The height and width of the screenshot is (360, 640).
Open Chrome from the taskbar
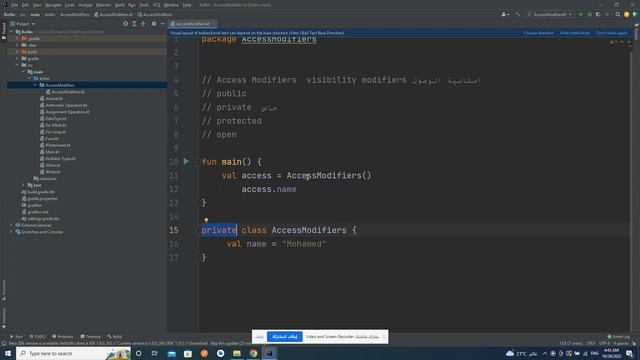click(253, 353)
